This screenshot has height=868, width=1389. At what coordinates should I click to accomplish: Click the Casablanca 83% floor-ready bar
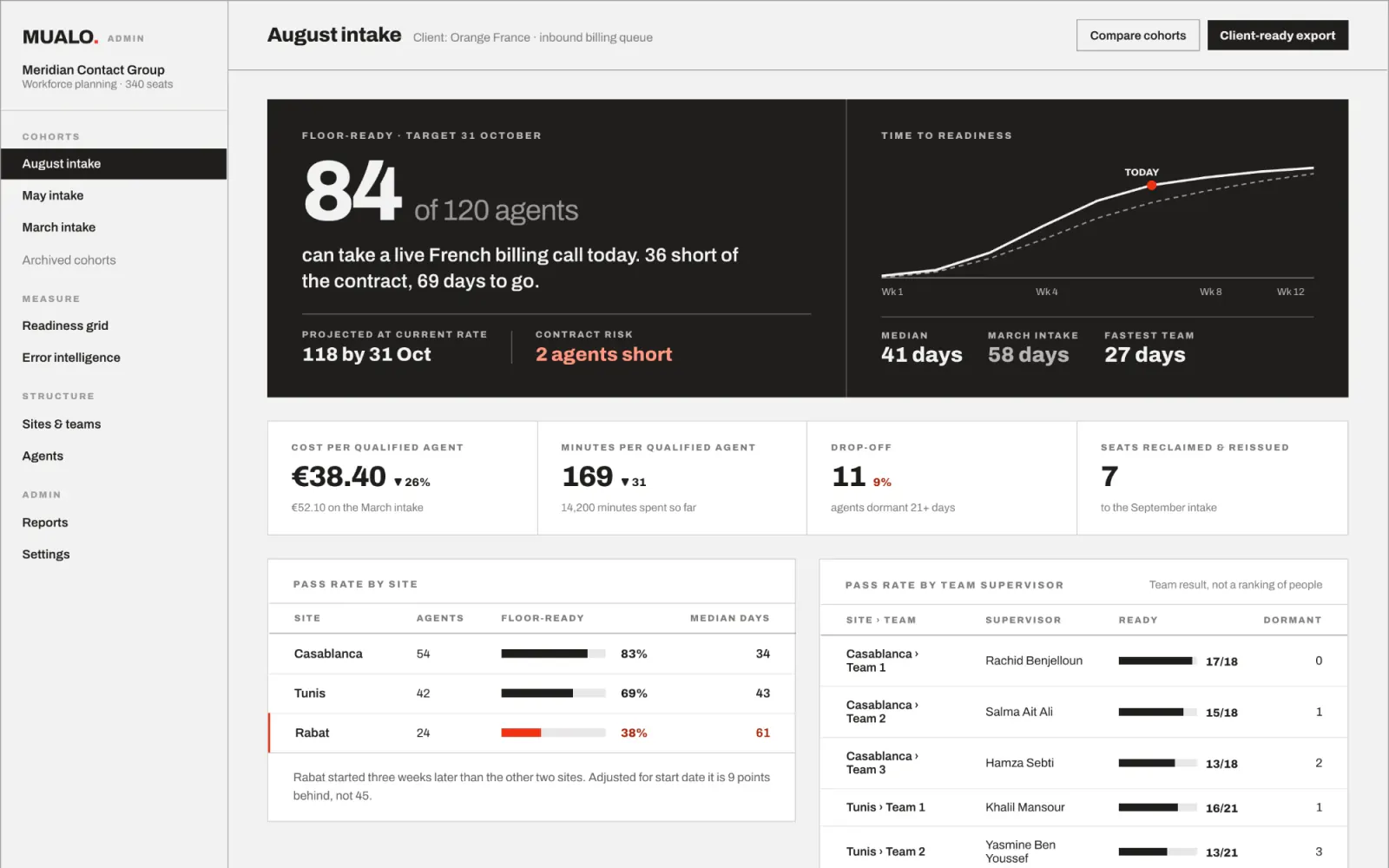click(x=553, y=654)
